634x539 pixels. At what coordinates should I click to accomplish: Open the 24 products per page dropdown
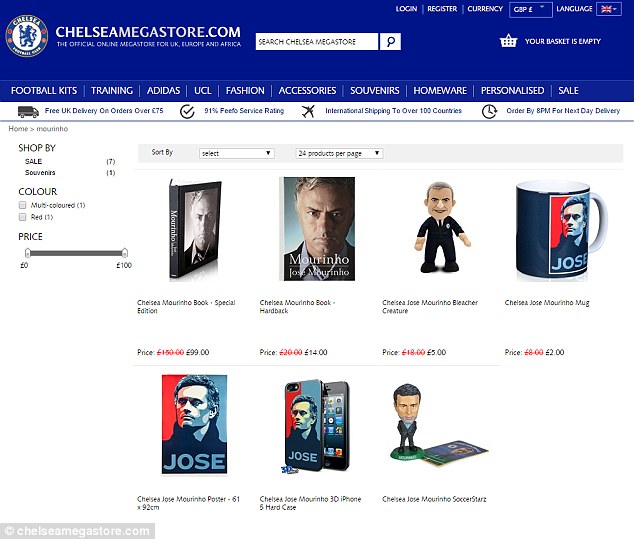[339, 153]
